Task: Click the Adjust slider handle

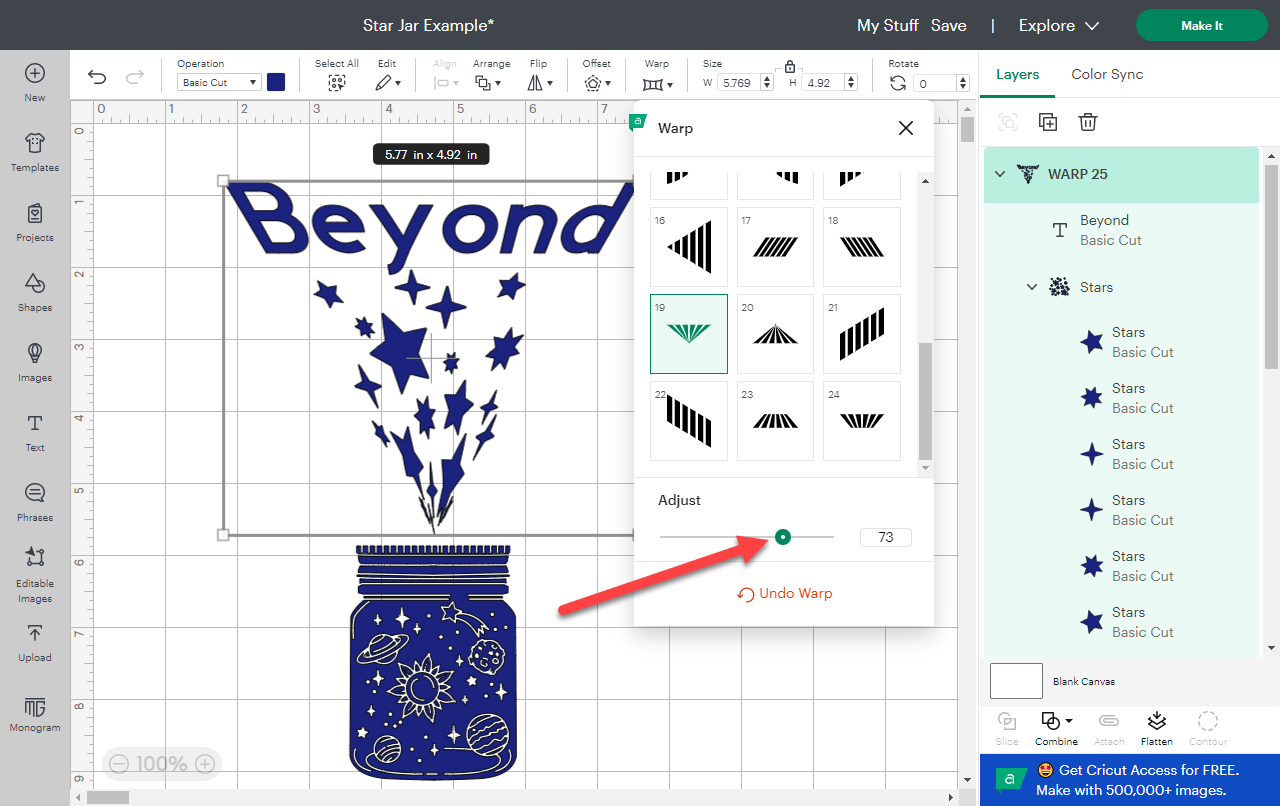Action: tap(783, 537)
